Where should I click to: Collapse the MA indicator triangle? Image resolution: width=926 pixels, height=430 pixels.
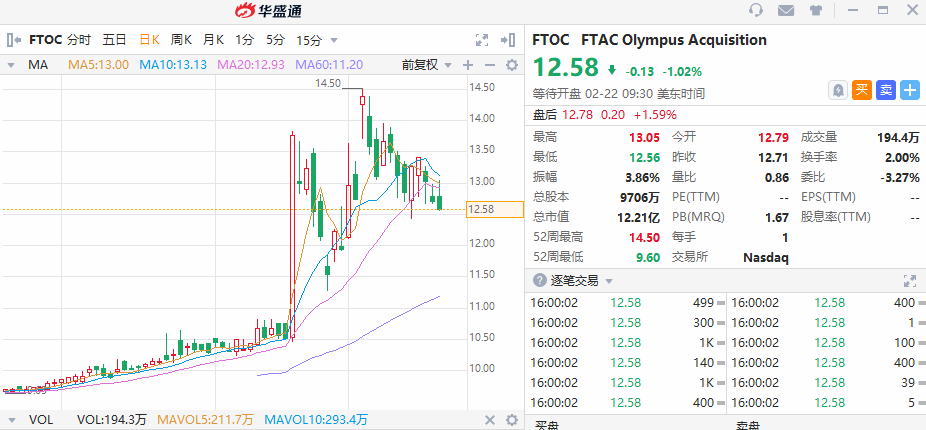pyautogui.click(x=10, y=65)
